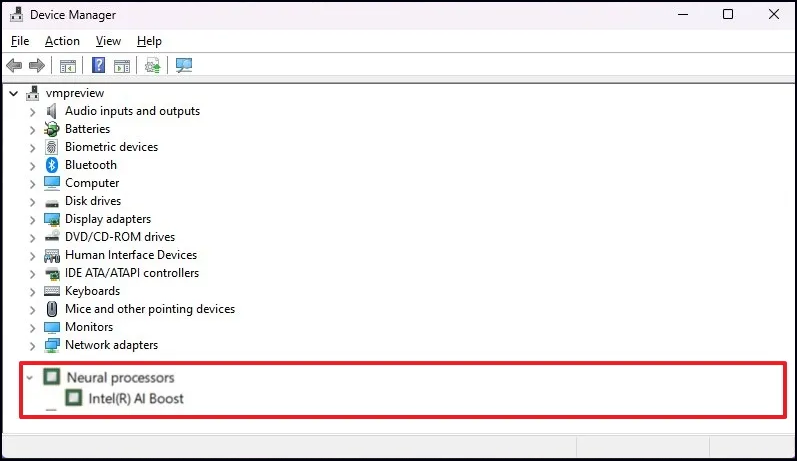Click the Device Manager title bar icon
Screen dimensions: 797x461
(16, 14)
